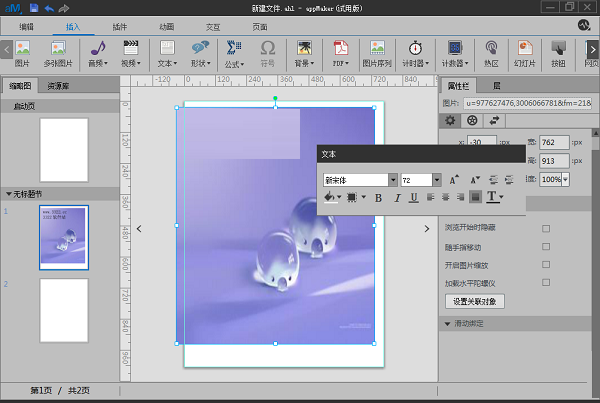
Task: Toggle underline in the text toolbar
Action: [x=413, y=197]
